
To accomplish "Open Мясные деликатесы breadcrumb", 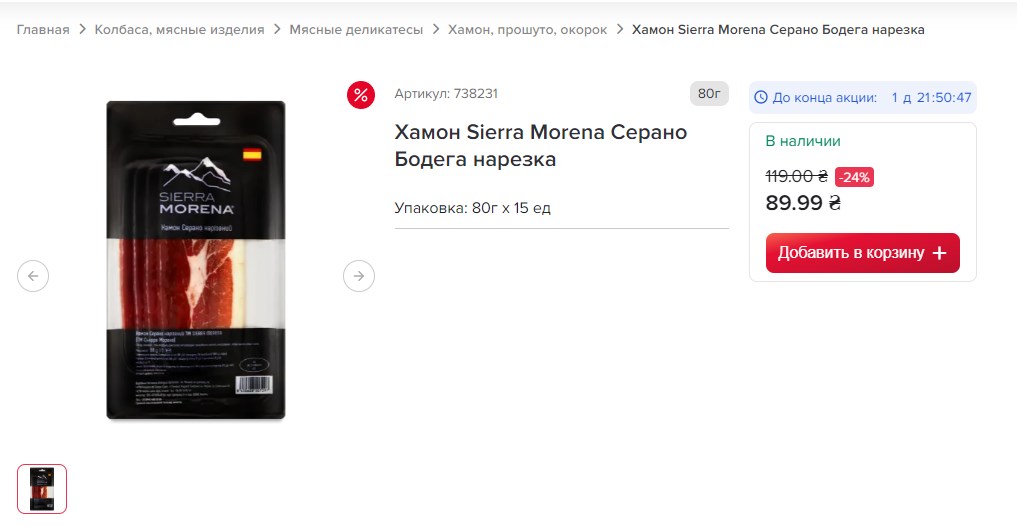I will pyautogui.click(x=356, y=30).
